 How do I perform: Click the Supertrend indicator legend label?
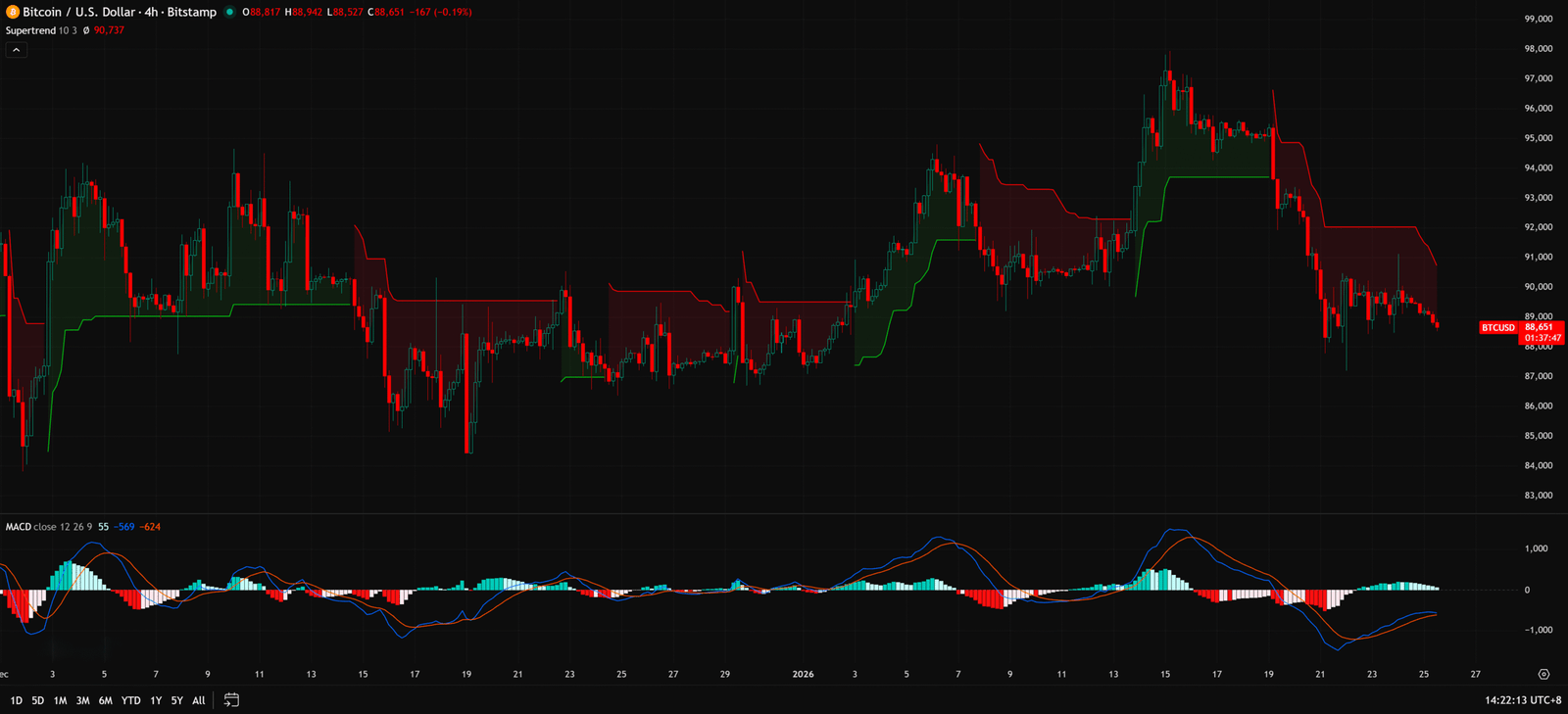[30, 30]
